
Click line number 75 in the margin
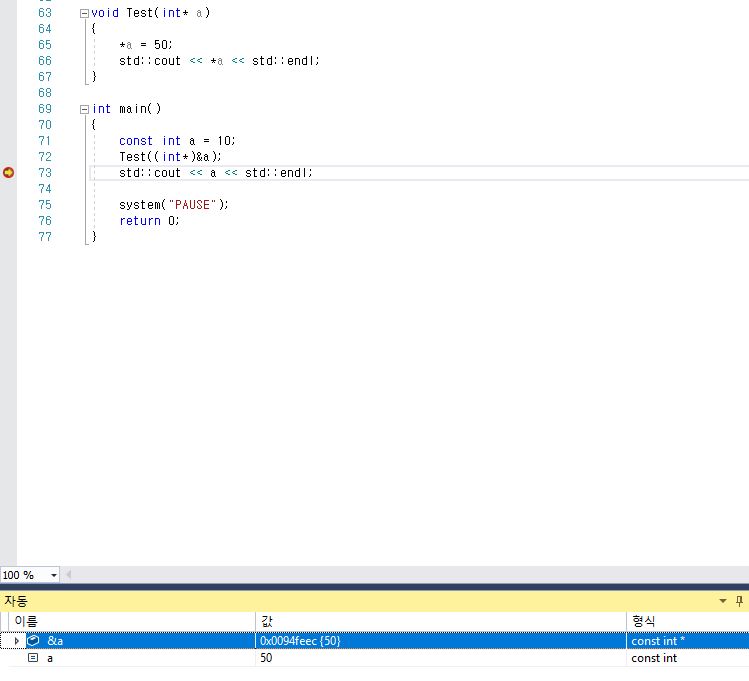(x=44, y=205)
